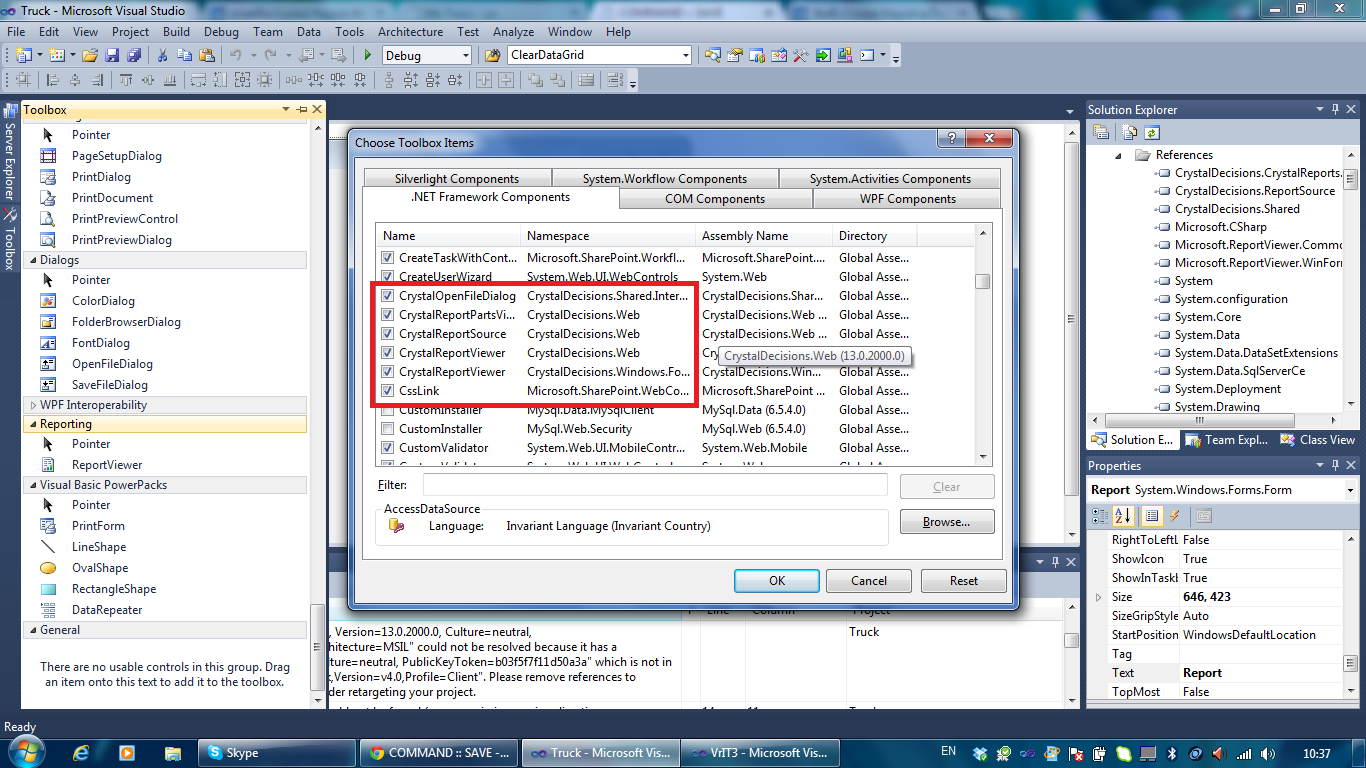This screenshot has height=768, width=1366.
Task: Uncheck the CssLink checkbox
Action: [388, 391]
